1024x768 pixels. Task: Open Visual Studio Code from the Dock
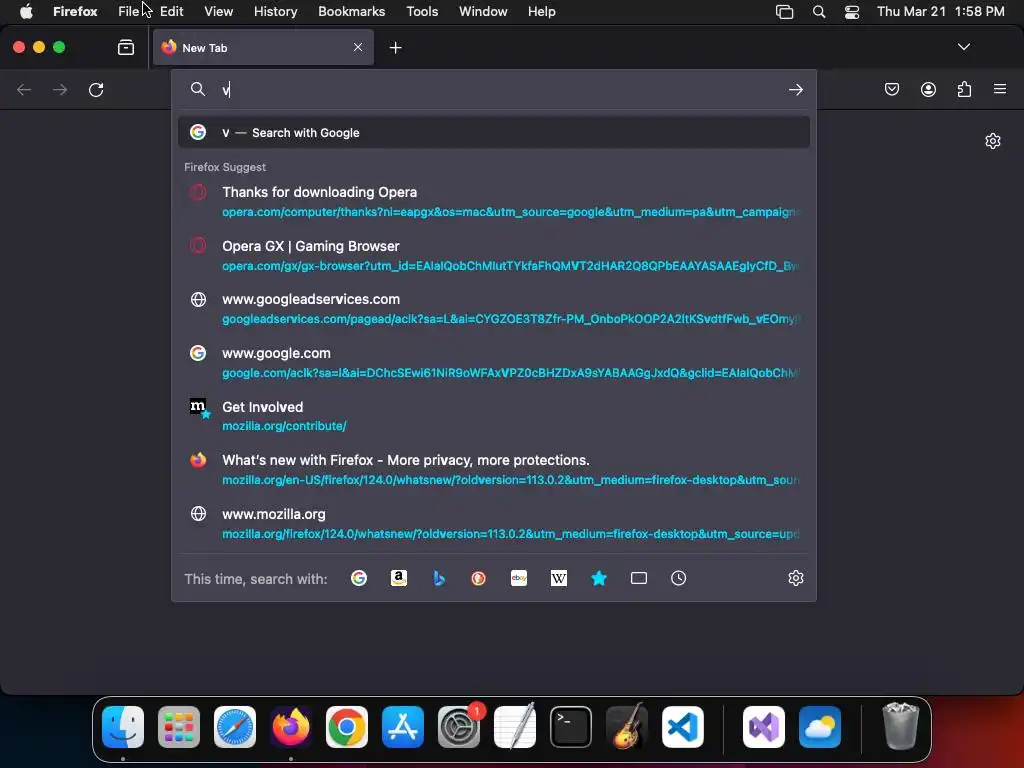683,727
